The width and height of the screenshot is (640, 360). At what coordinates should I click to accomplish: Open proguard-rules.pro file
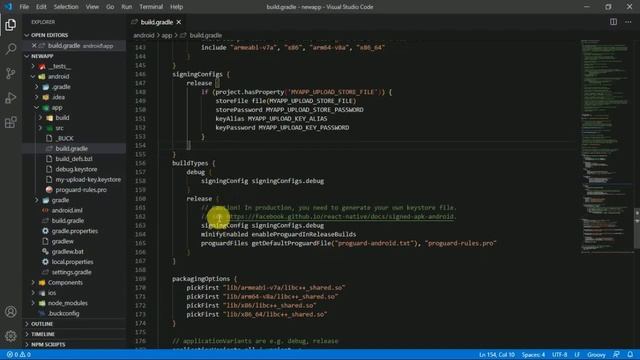pos(74,190)
